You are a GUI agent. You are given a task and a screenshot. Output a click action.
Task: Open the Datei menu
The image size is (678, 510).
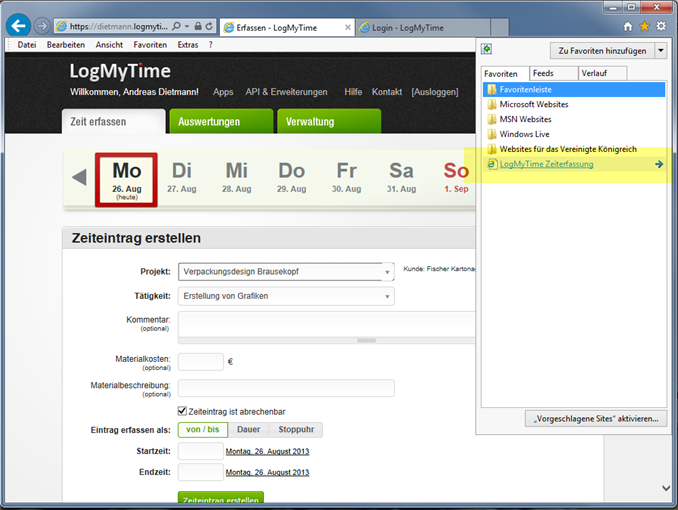tap(27, 45)
